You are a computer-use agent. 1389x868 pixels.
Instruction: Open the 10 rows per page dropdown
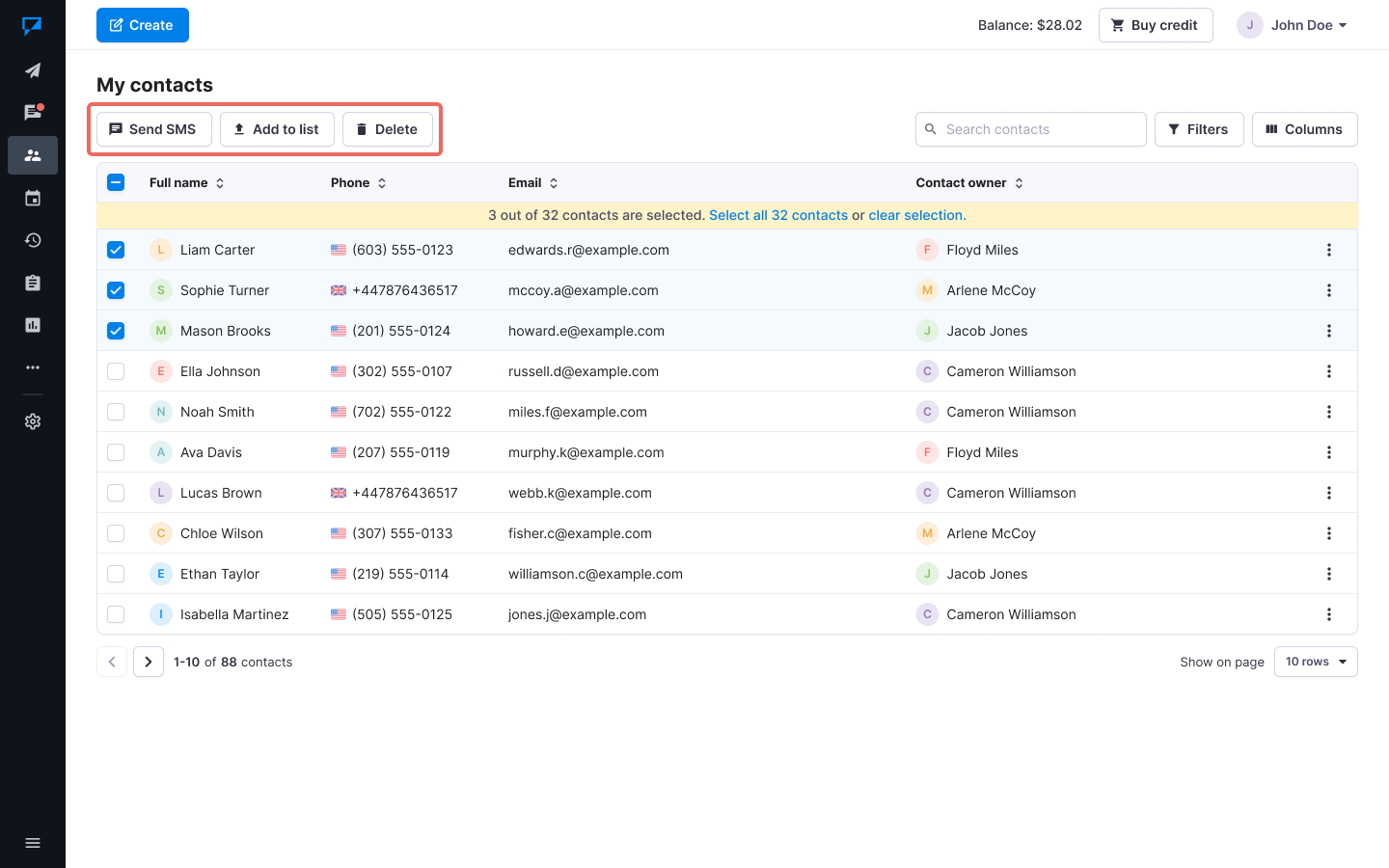[x=1316, y=662]
